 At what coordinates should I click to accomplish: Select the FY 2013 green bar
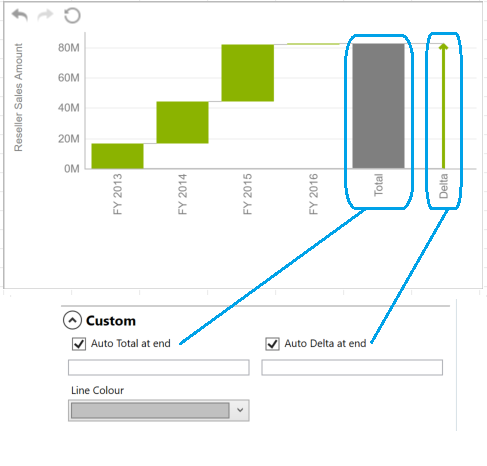117,156
